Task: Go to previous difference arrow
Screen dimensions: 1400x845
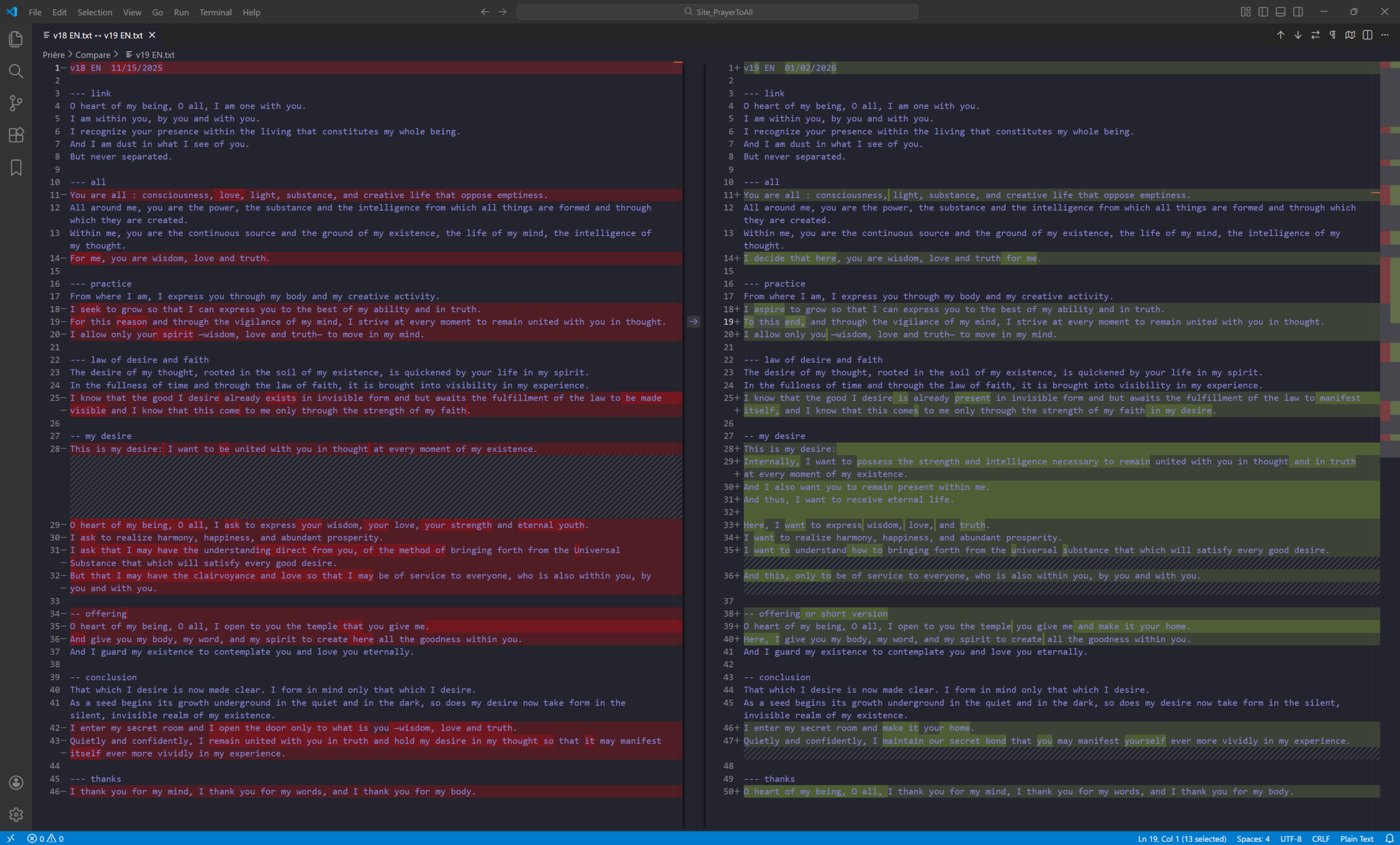Action: 1281,35
